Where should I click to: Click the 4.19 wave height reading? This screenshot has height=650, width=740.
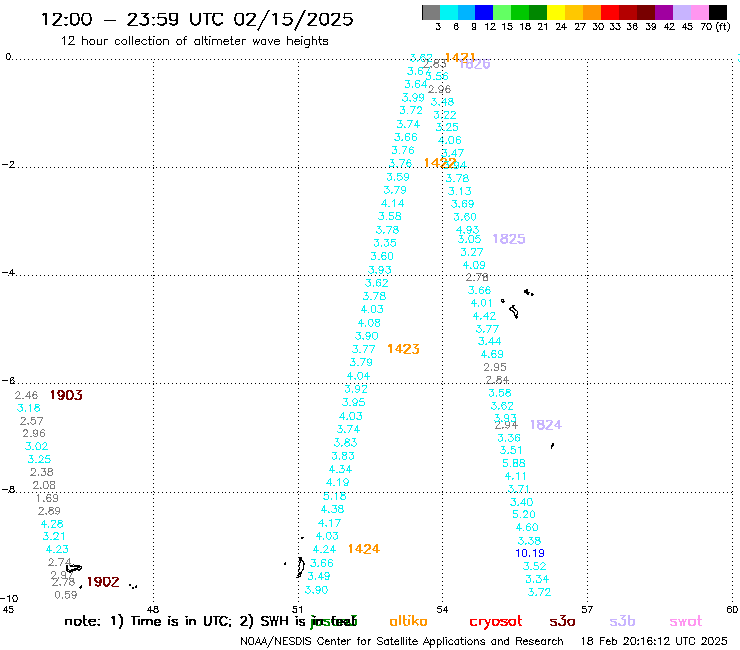(x=337, y=482)
